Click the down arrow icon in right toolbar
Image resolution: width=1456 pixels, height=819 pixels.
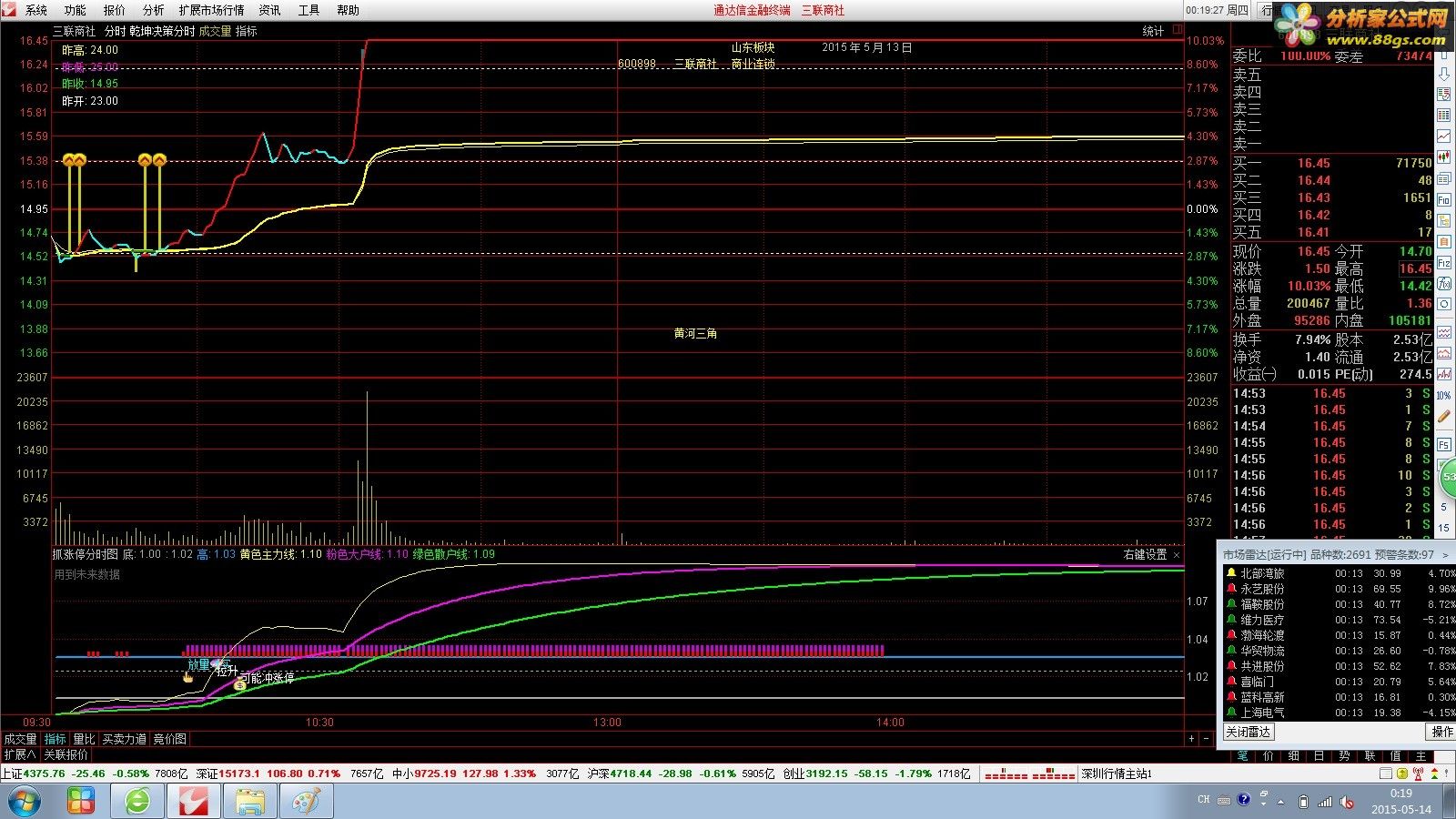pos(1444,75)
